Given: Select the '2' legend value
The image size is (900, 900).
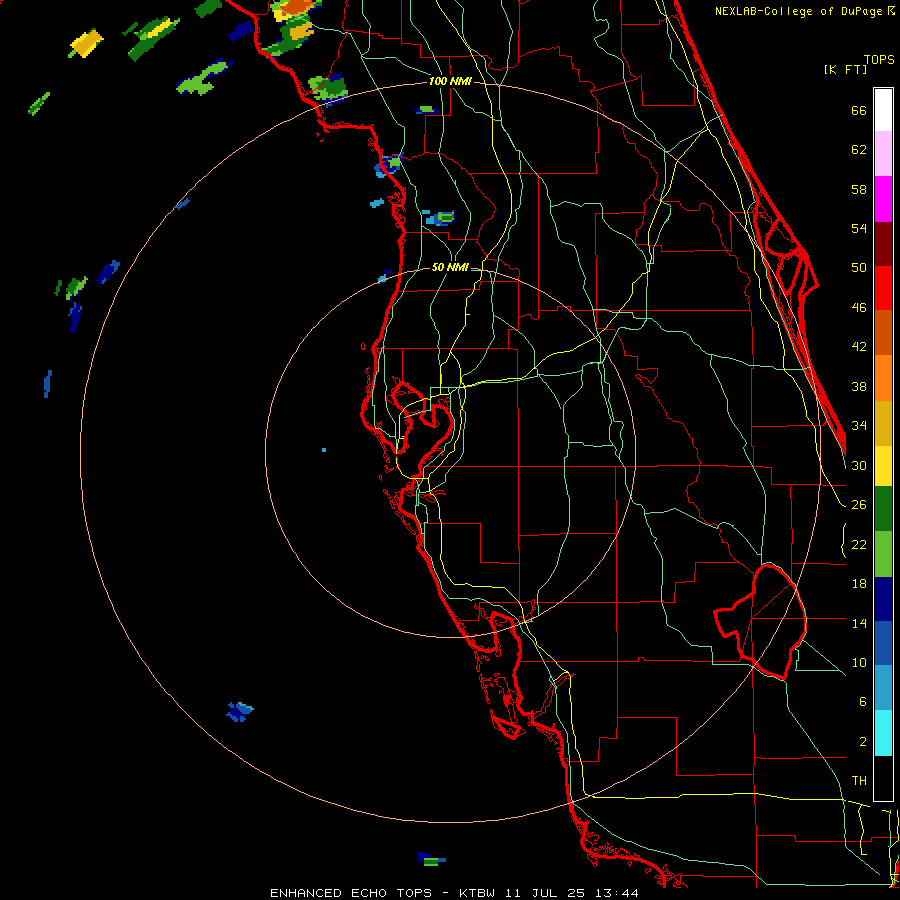Looking at the screenshot, I should point(862,742).
